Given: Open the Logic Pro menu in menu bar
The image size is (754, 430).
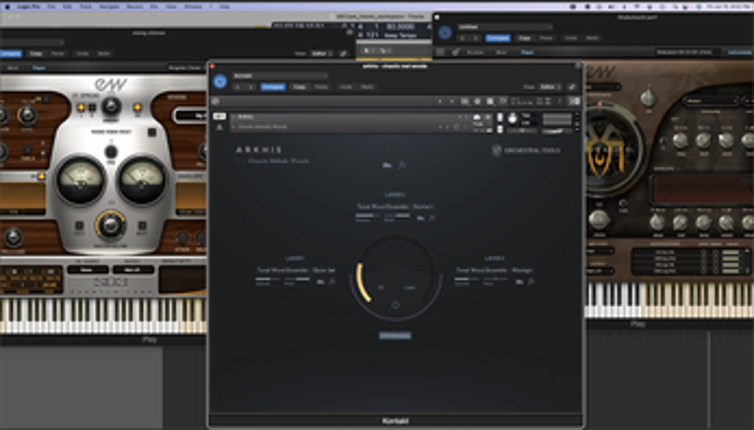Looking at the screenshot, I should (x=29, y=7).
